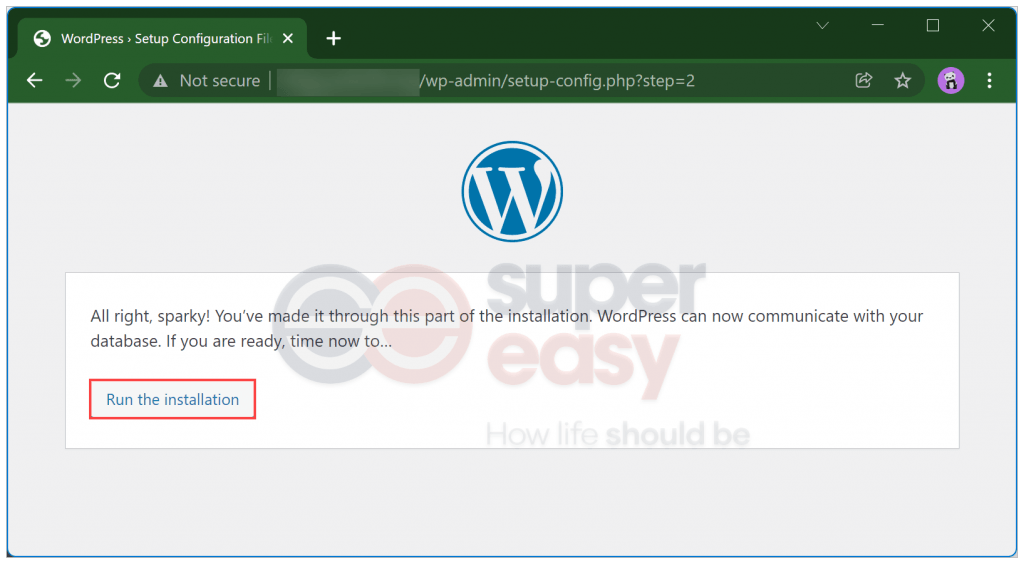Click the WordPress logo
Viewport: 1024px width, 564px height.
point(512,191)
